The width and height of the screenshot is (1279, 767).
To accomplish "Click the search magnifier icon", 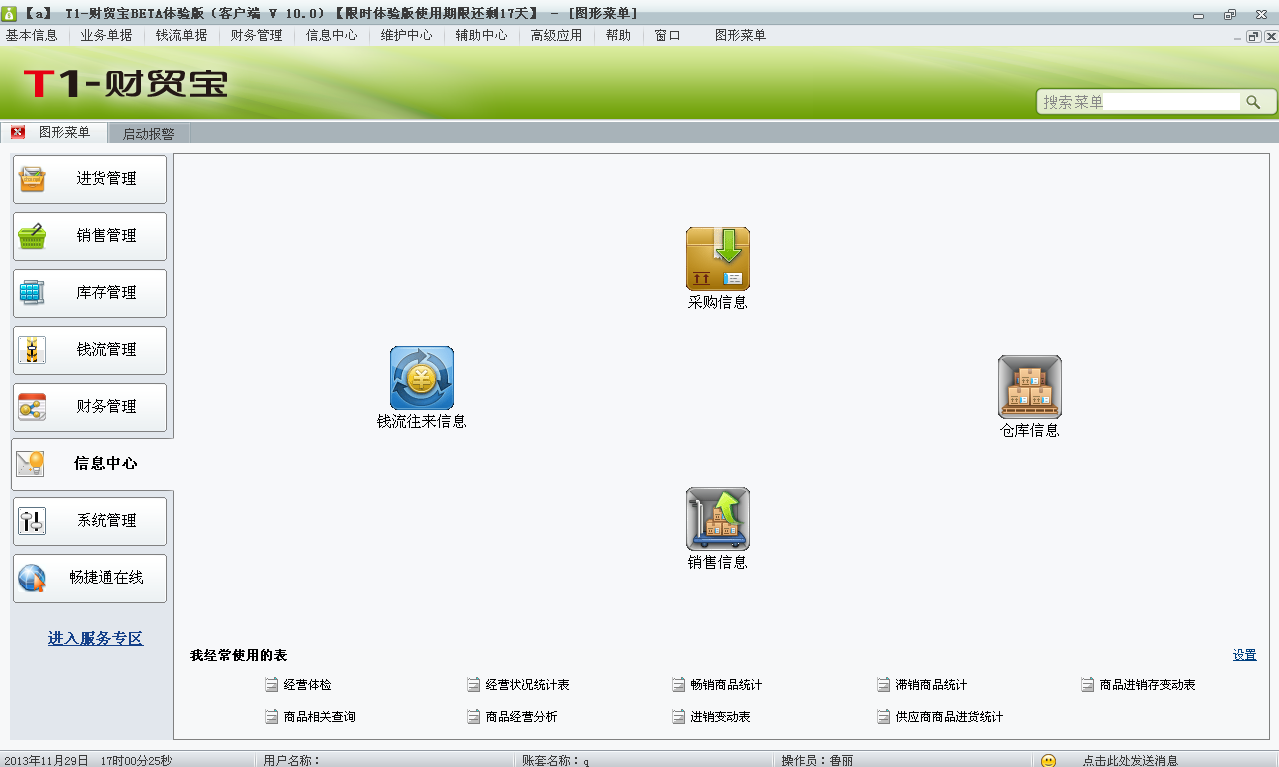I will click(1252, 102).
